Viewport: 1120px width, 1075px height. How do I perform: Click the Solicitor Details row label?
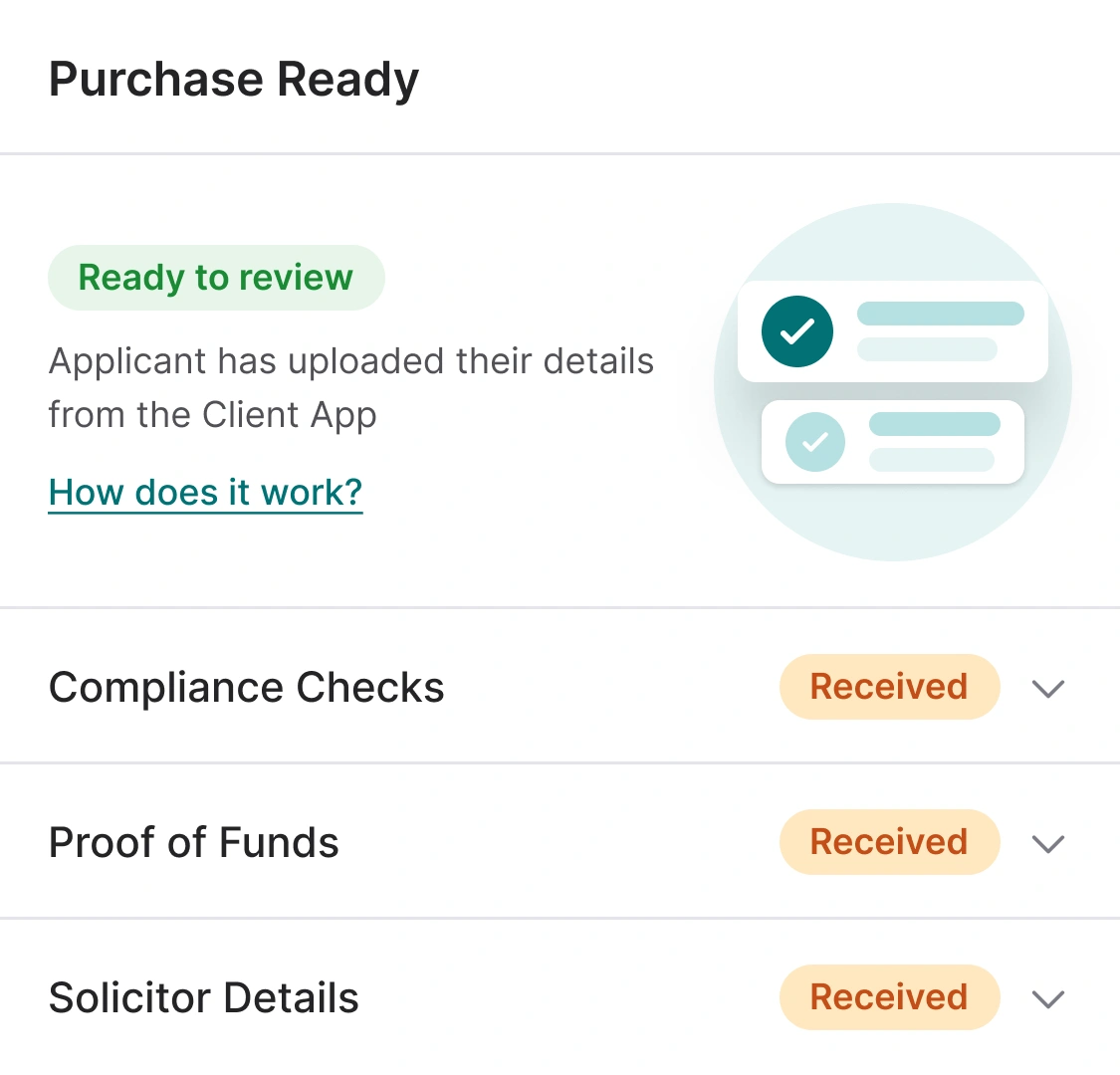point(203,997)
